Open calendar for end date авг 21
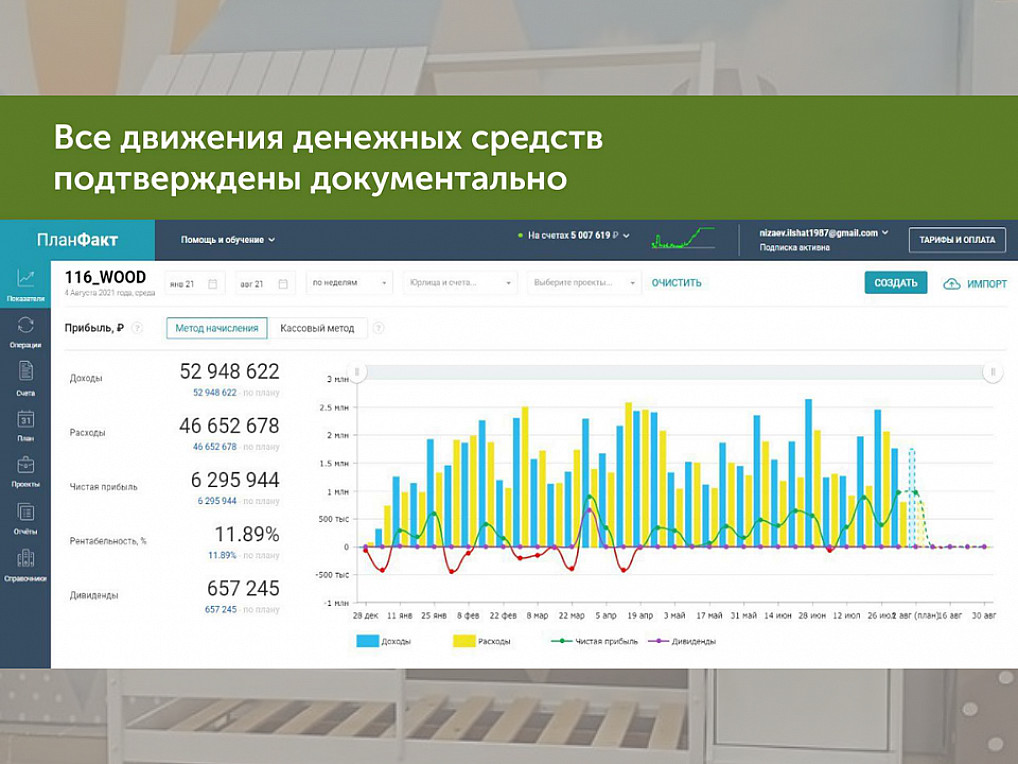The height and width of the screenshot is (764, 1018). [x=282, y=284]
